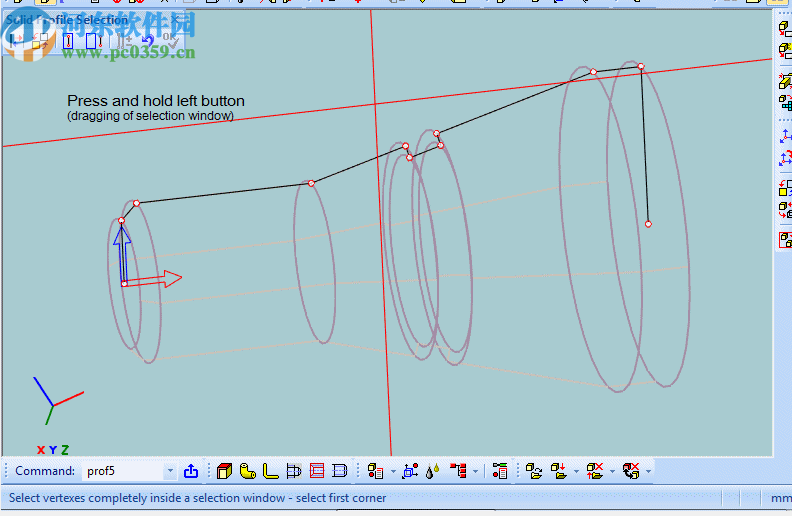
Task: Click the last red X refresh icon
Action: 631,471
